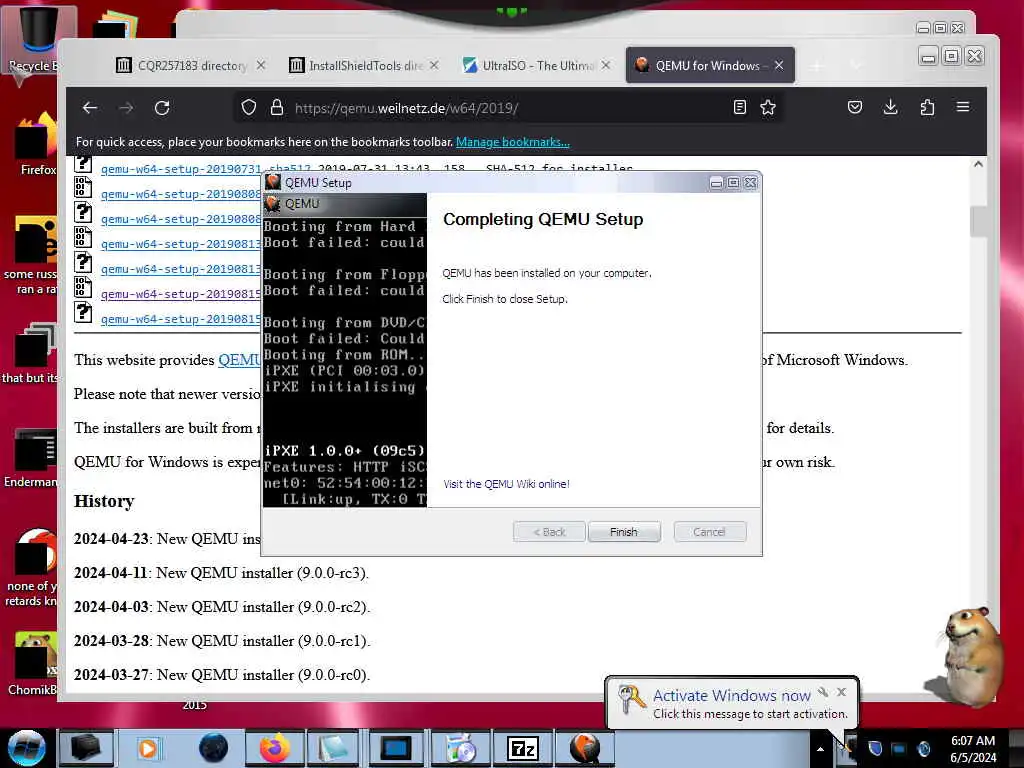Open the media player taskbar icon
Image resolution: width=1024 pixels, height=768 pixels.
click(x=148, y=748)
